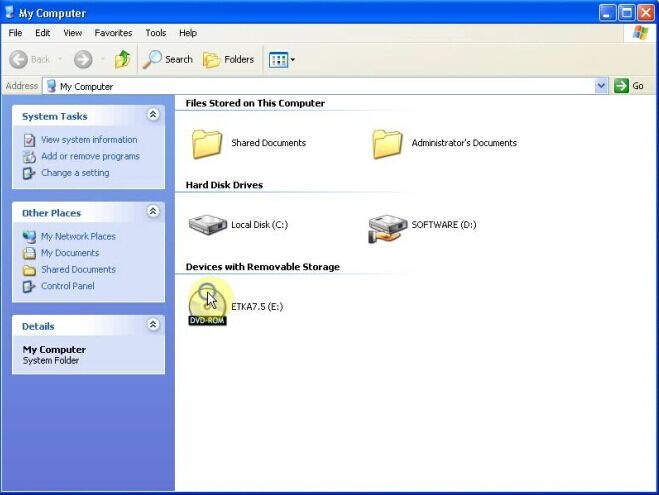Open Administrator's Documents folder icon
Image resolution: width=659 pixels, height=495 pixels.
[x=387, y=143]
